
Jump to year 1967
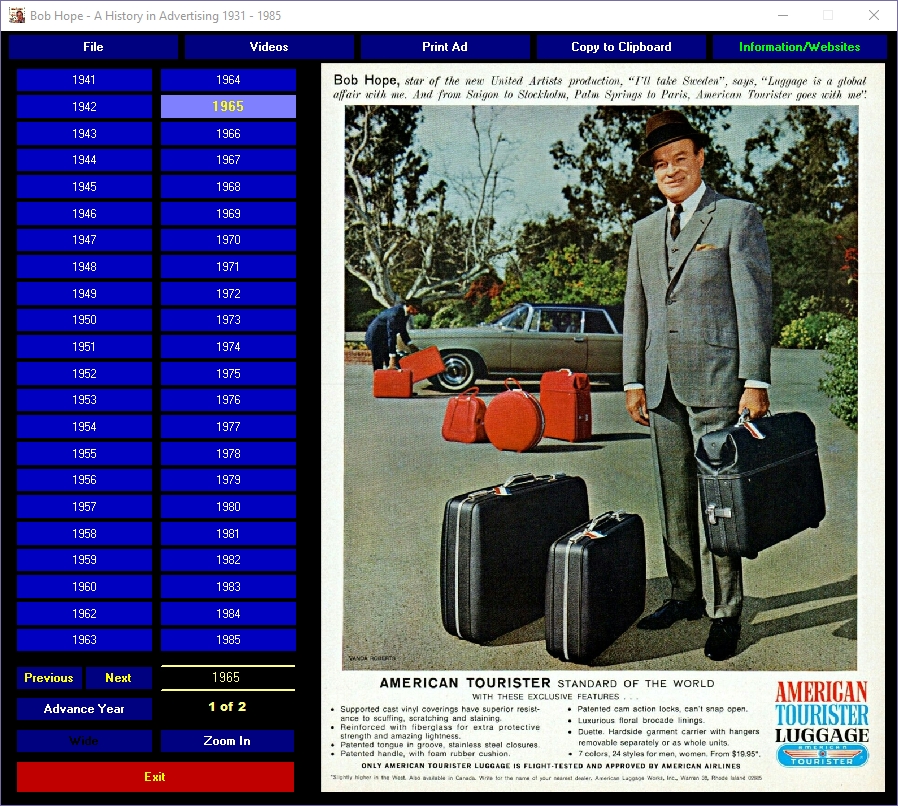coord(229,160)
